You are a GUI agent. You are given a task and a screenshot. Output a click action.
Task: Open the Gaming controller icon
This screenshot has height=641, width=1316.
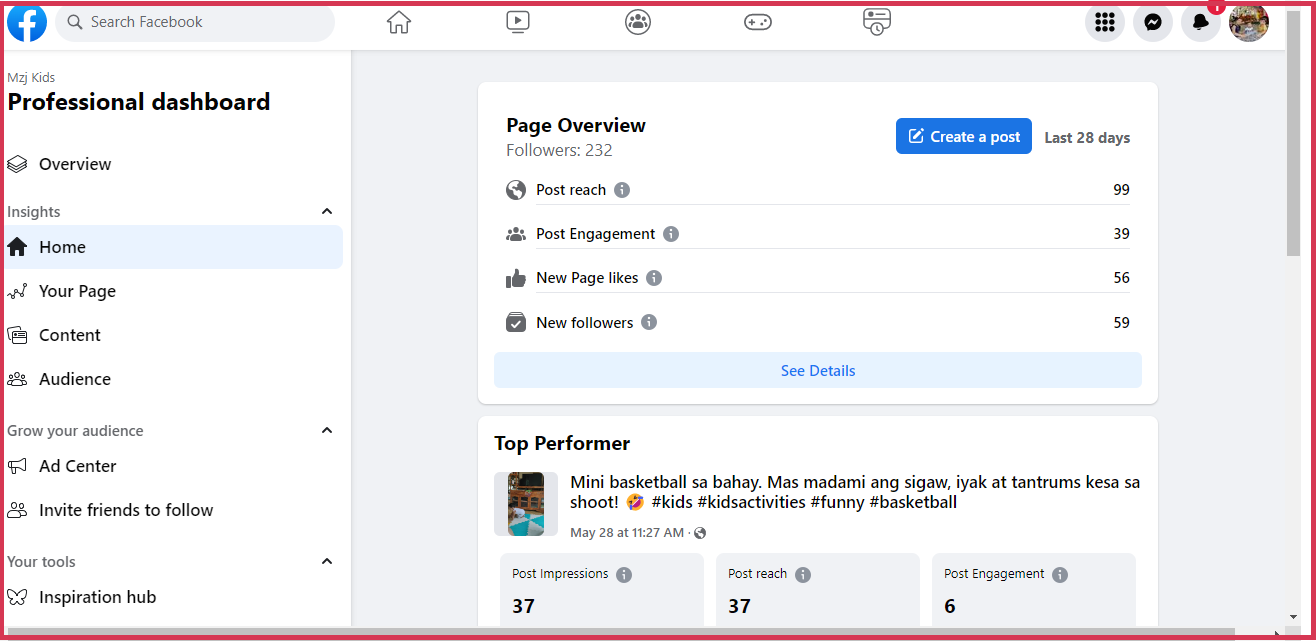click(x=758, y=22)
